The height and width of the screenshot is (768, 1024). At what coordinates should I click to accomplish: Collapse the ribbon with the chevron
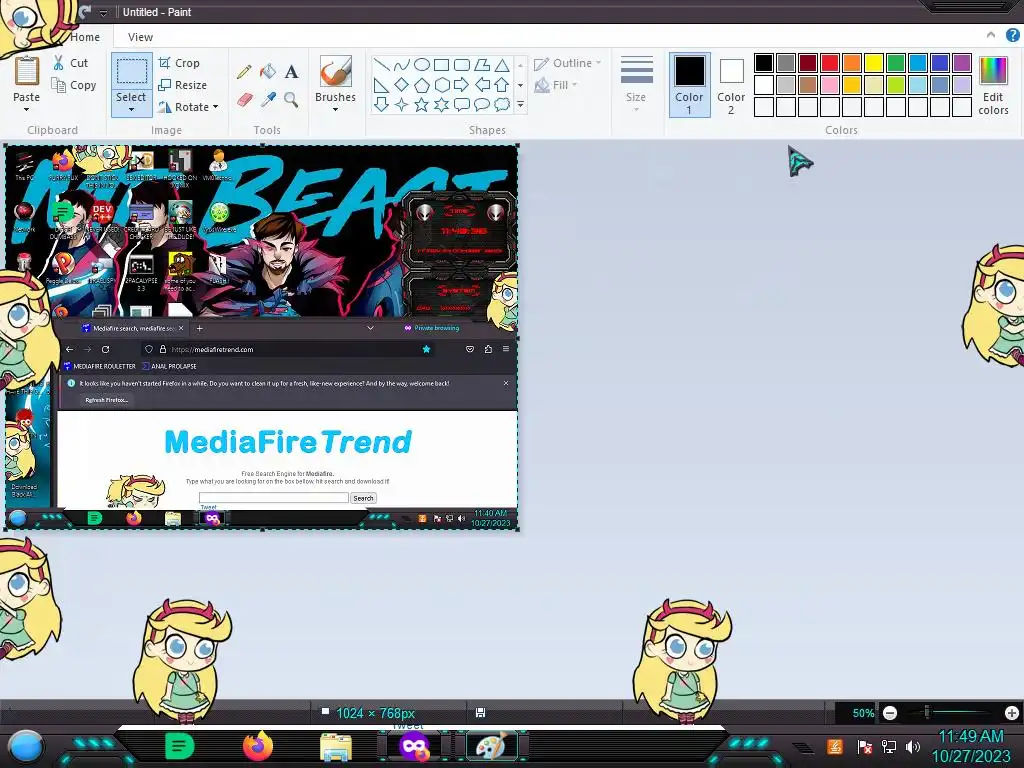(991, 35)
